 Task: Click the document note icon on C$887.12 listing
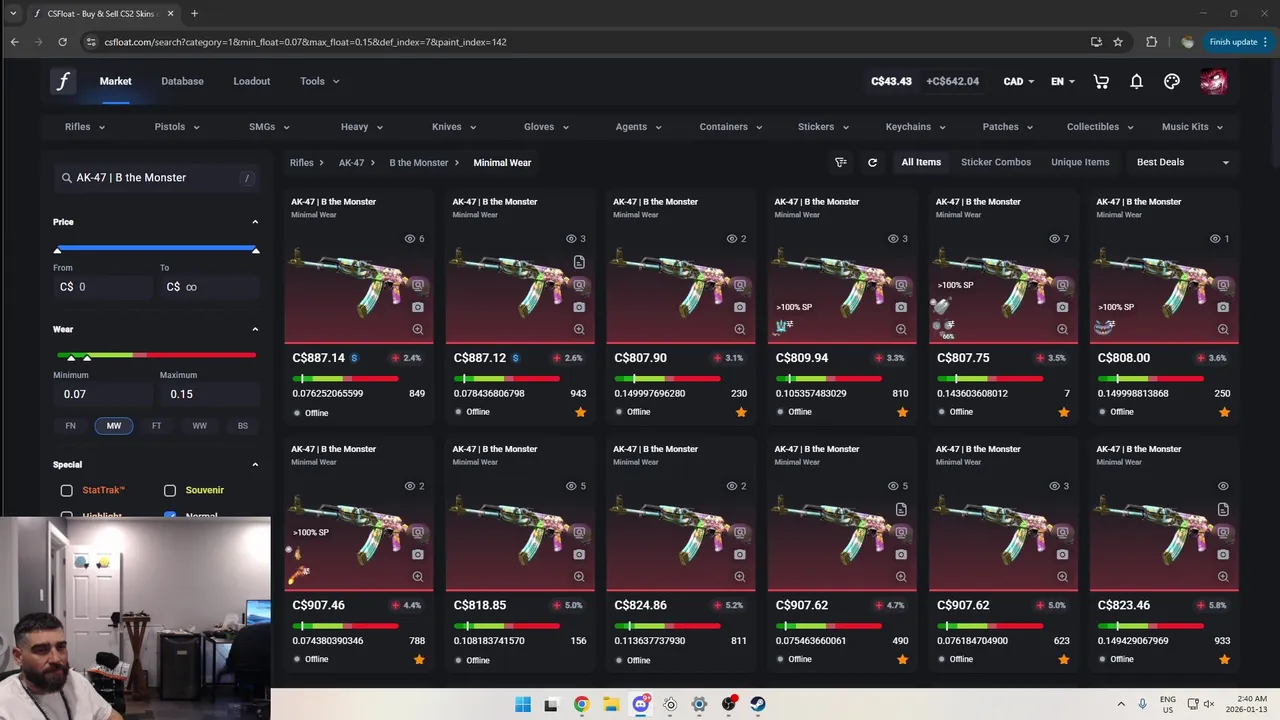click(579, 262)
